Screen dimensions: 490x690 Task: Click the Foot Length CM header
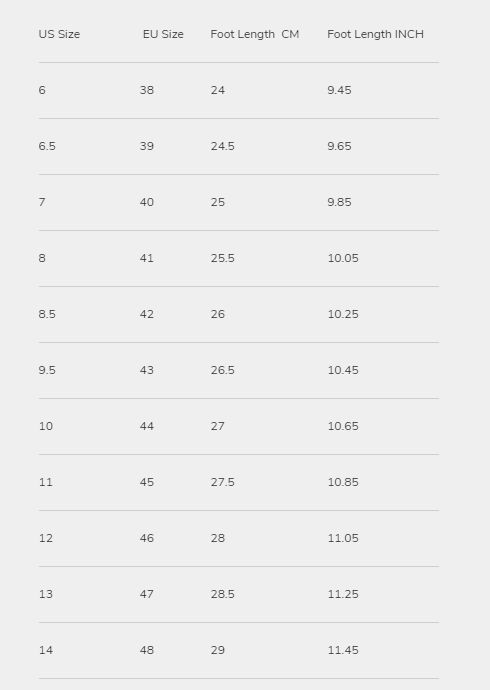[255, 34]
